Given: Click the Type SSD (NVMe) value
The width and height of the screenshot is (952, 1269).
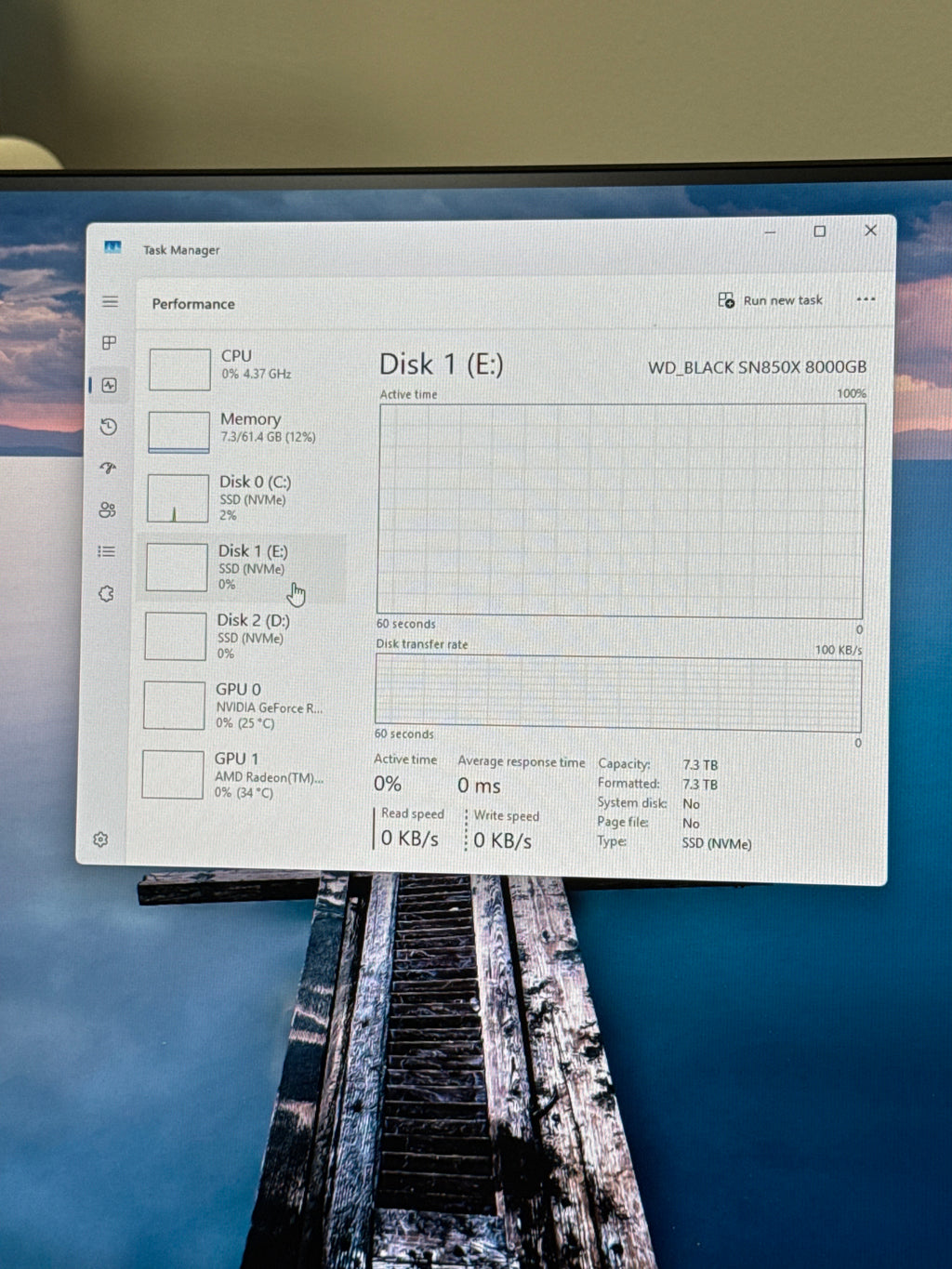Looking at the screenshot, I should (717, 844).
